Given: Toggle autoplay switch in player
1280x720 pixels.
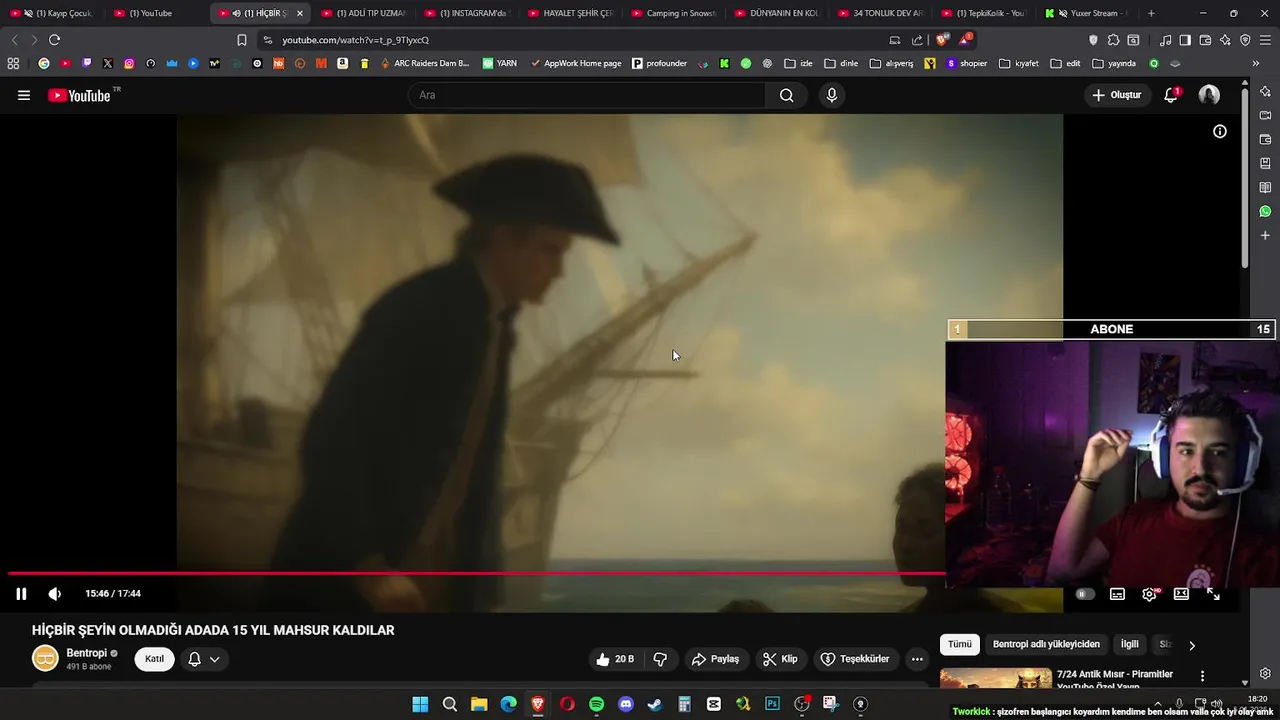Looking at the screenshot, I should point(1083,594).
